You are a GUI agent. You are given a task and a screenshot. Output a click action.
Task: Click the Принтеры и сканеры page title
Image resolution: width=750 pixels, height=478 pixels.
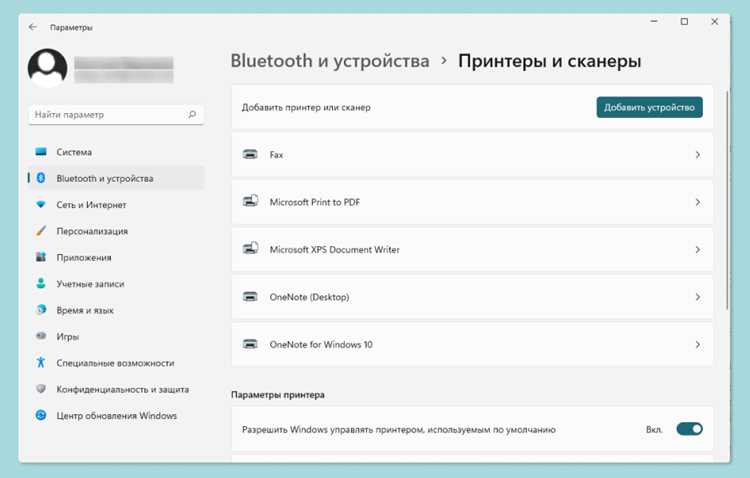coord(550,61)
